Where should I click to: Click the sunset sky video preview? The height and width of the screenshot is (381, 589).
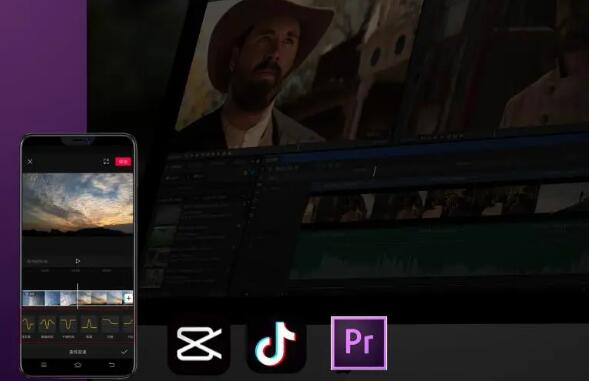point(78,204)
